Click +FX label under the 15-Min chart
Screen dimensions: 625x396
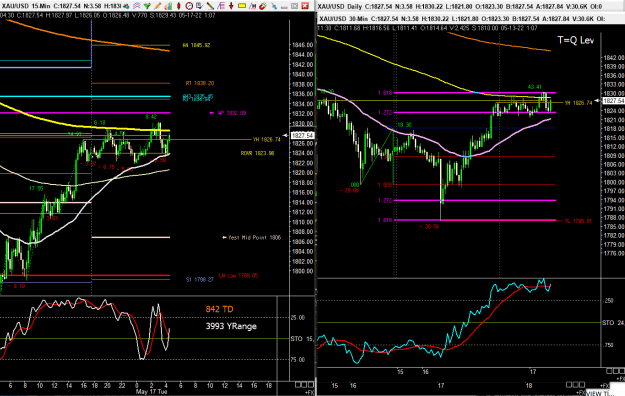[309, 392]
